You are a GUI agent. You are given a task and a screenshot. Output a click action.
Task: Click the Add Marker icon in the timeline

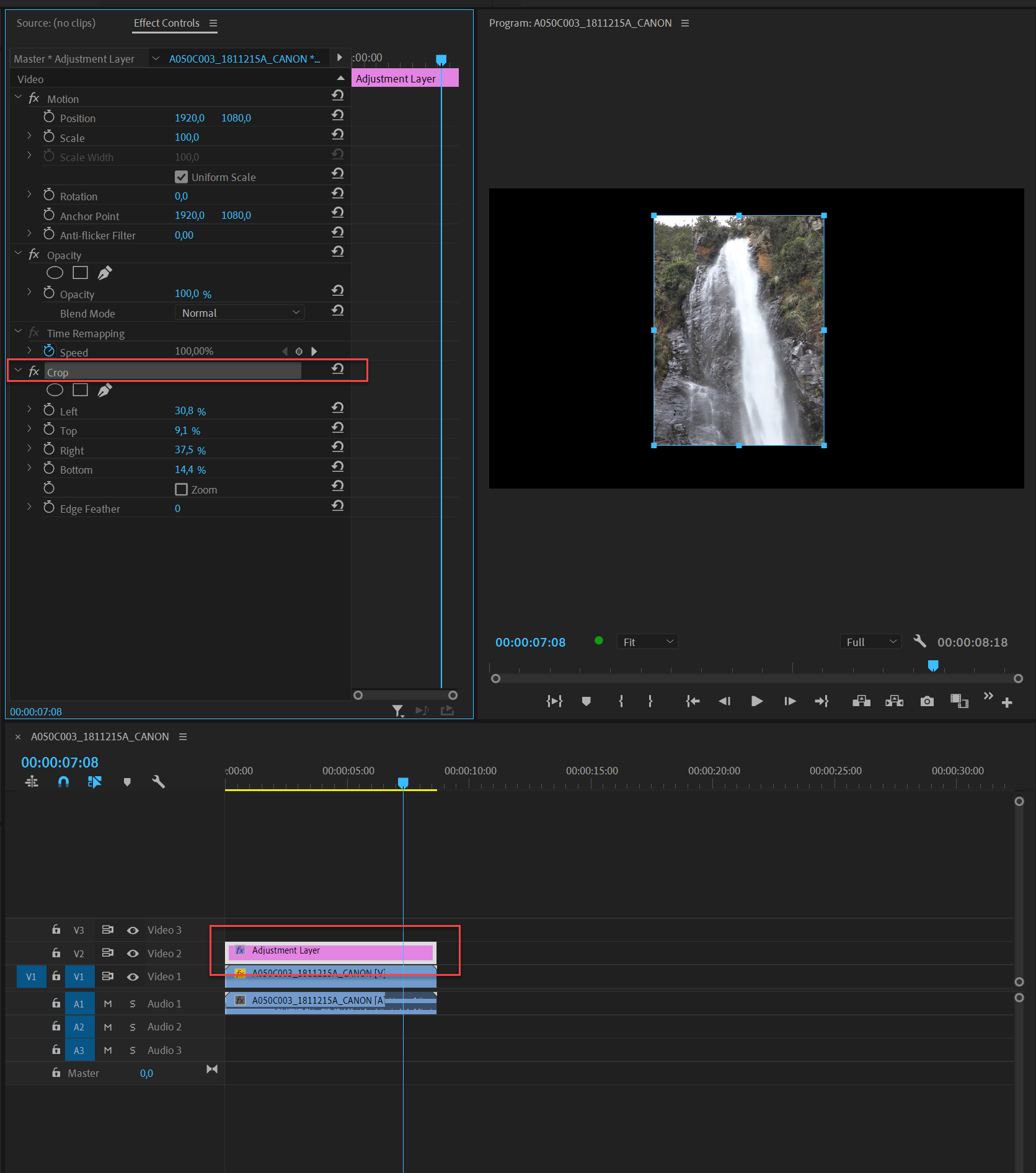coord(127,782)
